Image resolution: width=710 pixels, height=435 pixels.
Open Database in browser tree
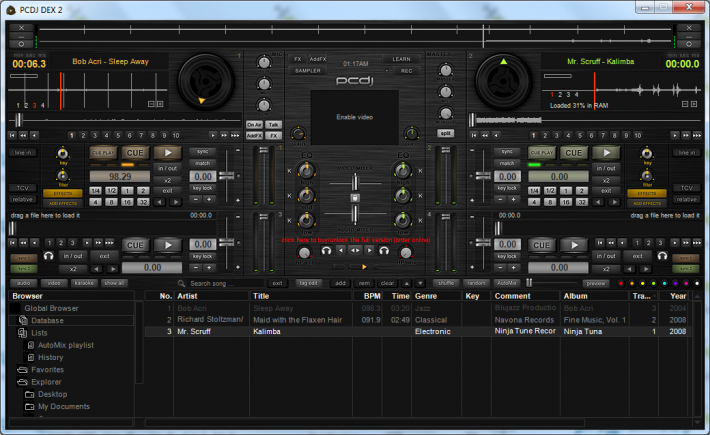click(47, 320)
